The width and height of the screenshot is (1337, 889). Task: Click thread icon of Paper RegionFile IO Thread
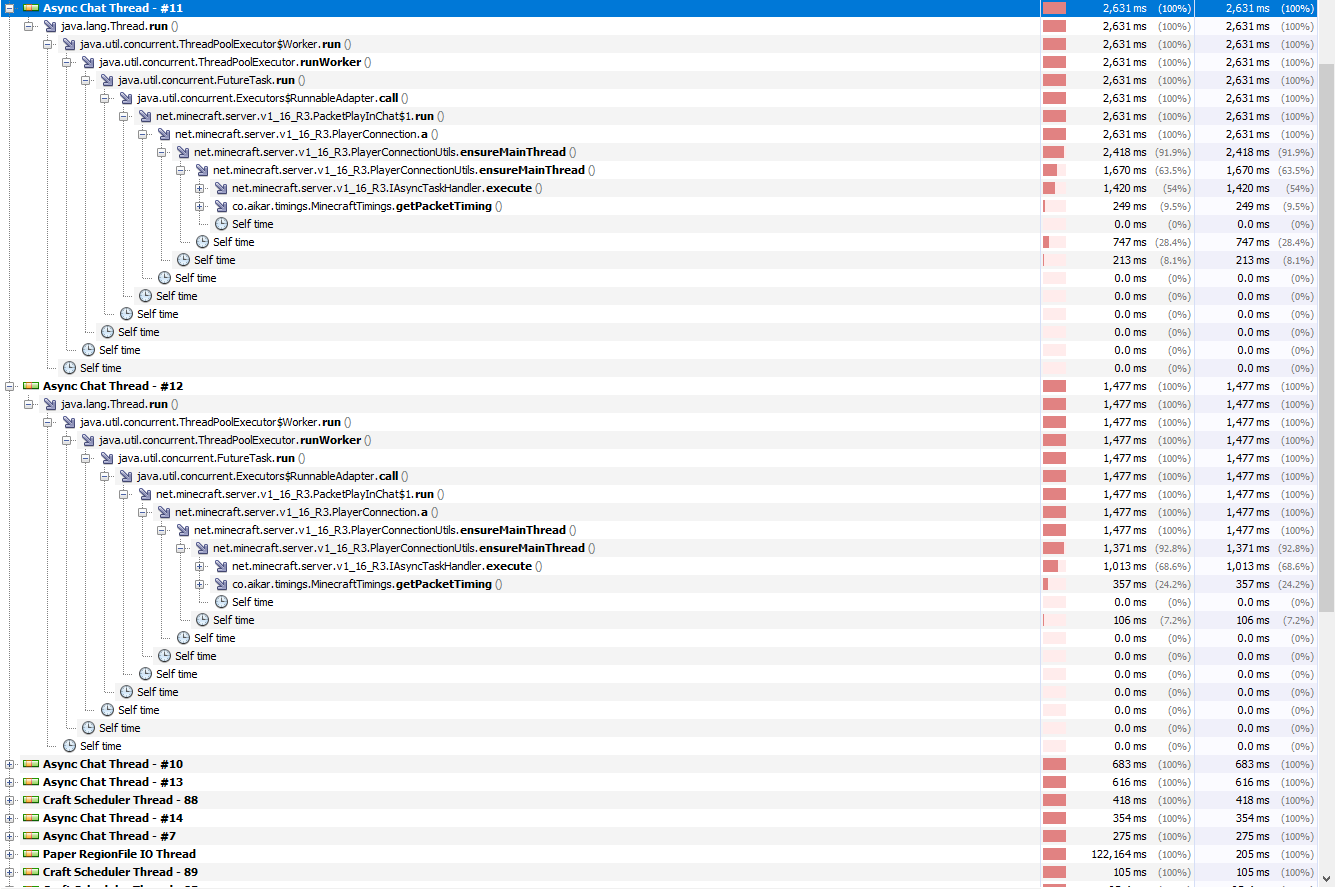pos(30,854)
